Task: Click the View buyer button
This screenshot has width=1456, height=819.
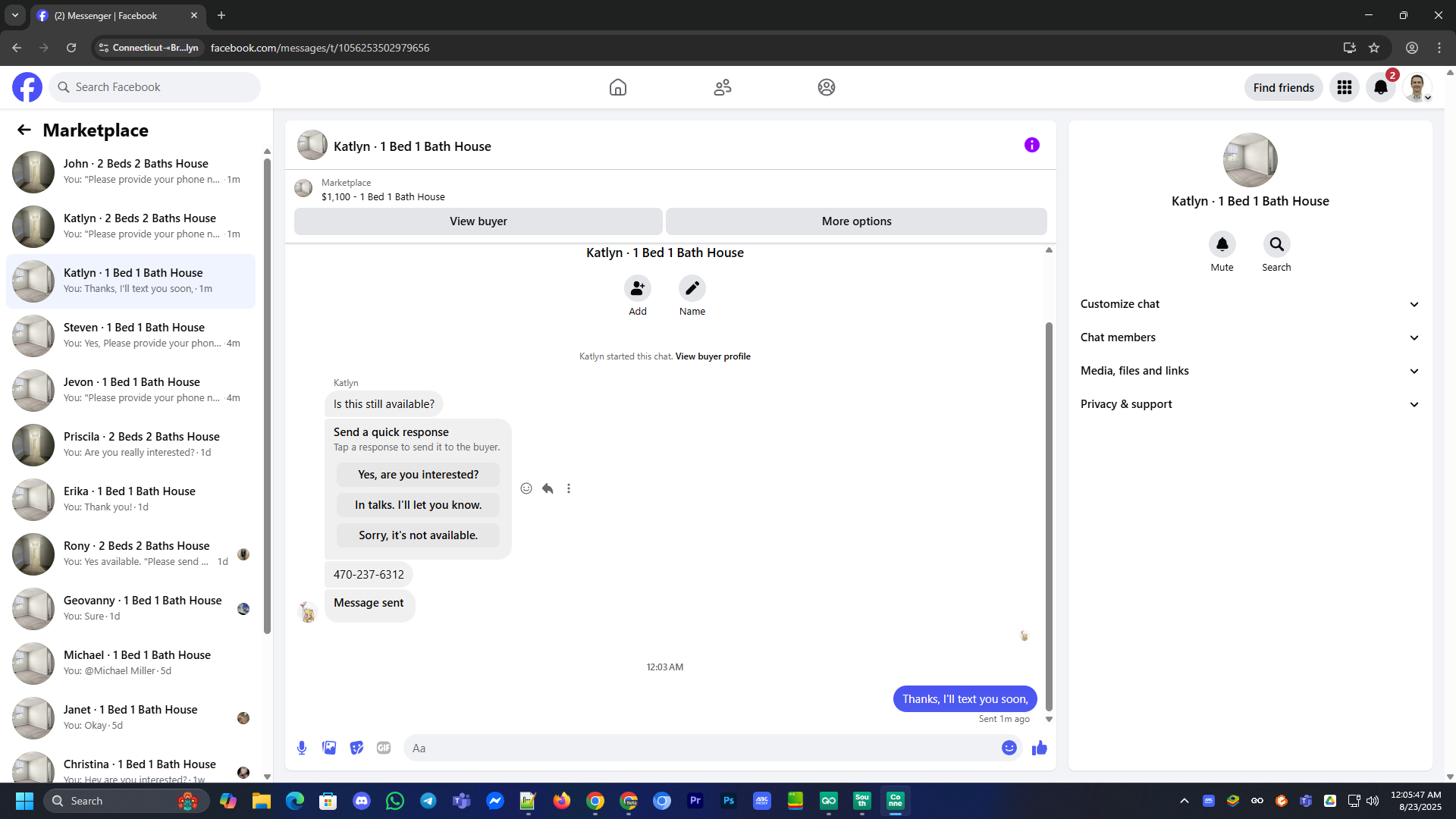Action: [478, 221]
